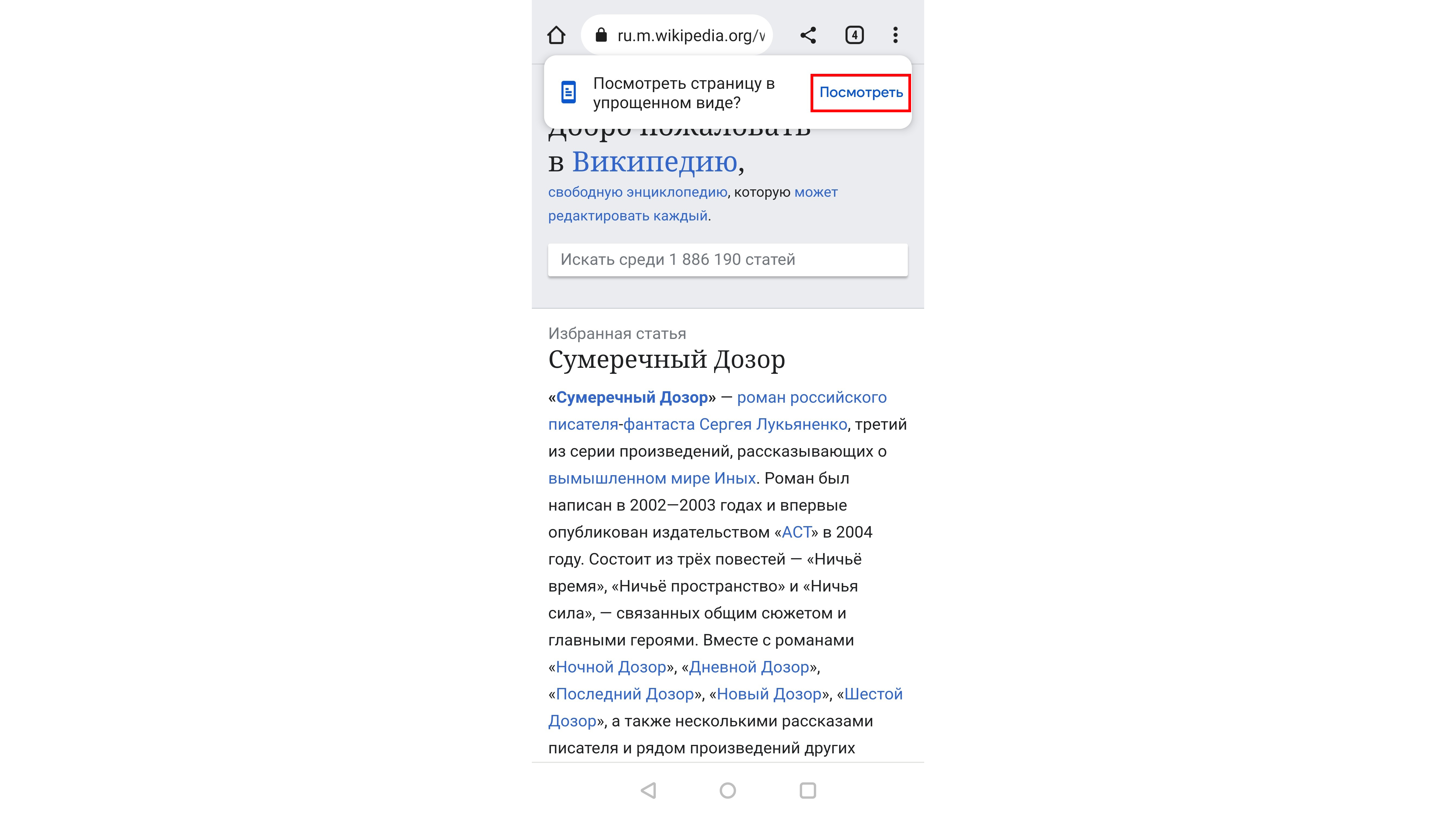Tap the Android home circle button
This screenshot has height=819, width=1456.
[x=727, y=790]
